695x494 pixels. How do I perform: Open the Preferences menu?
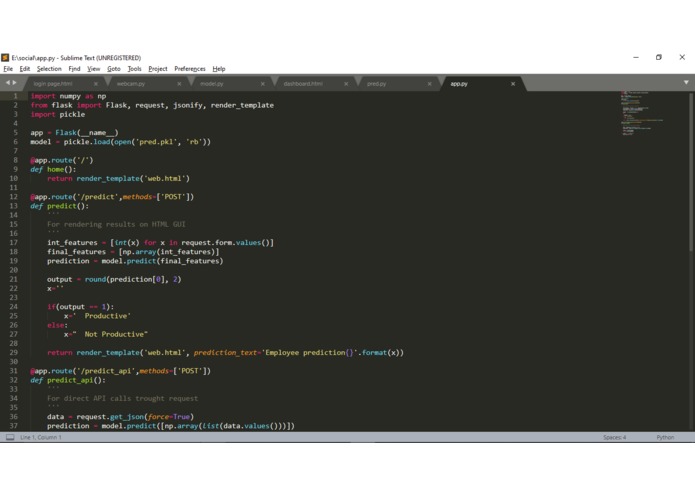[x=190, y=69]
